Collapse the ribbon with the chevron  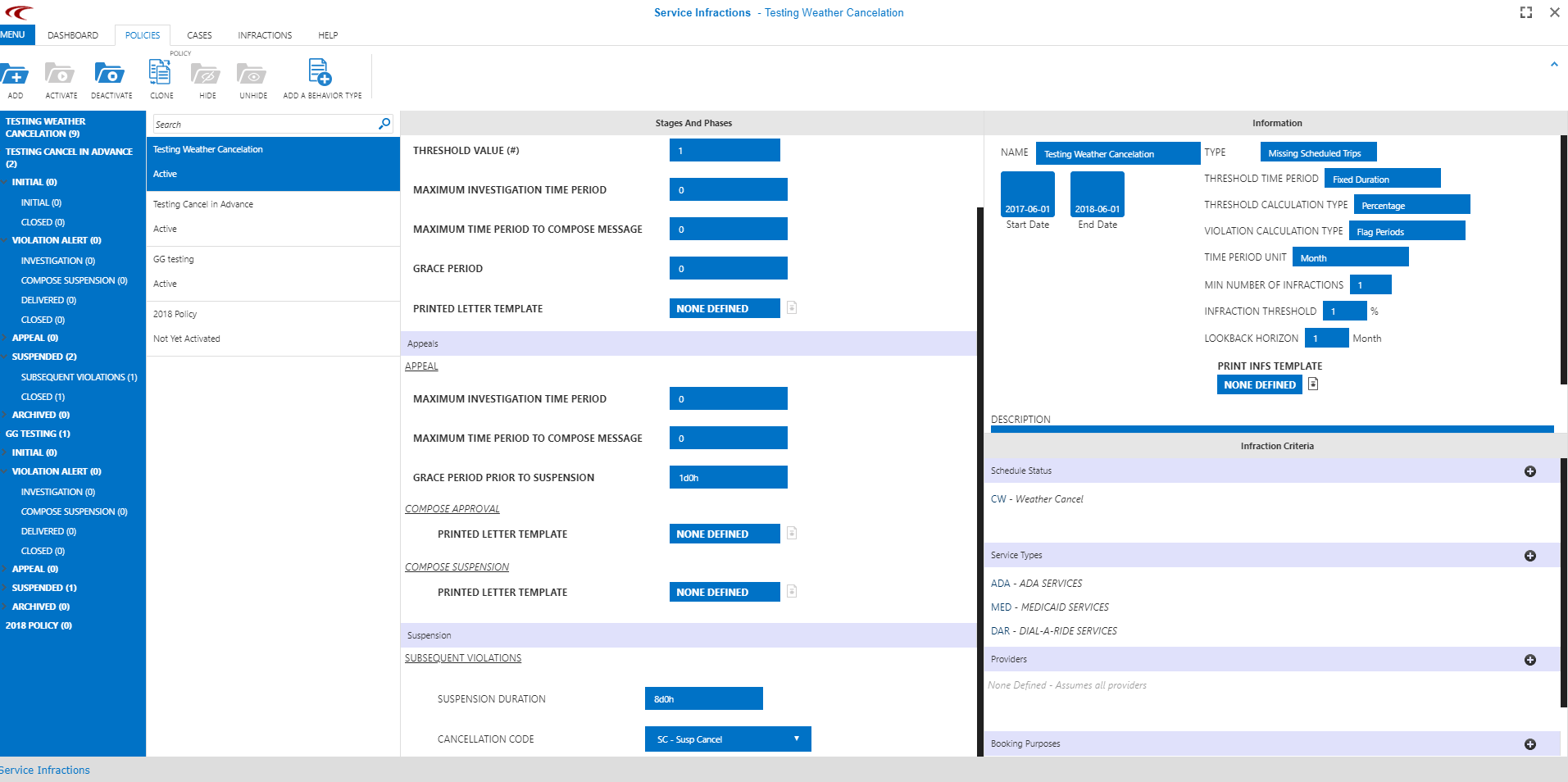click(x=1553, y=64)
